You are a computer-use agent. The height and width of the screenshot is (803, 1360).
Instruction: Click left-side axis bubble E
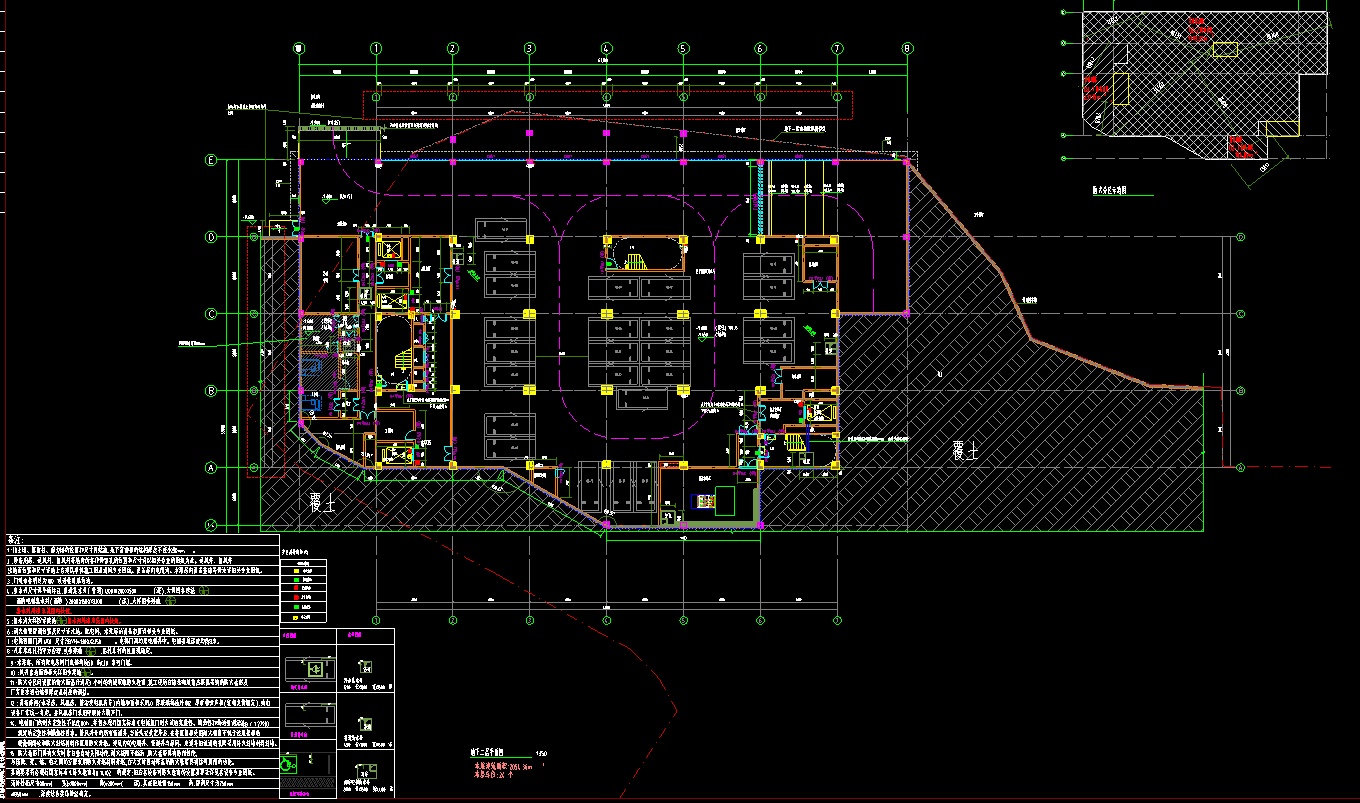click(211, 160)
